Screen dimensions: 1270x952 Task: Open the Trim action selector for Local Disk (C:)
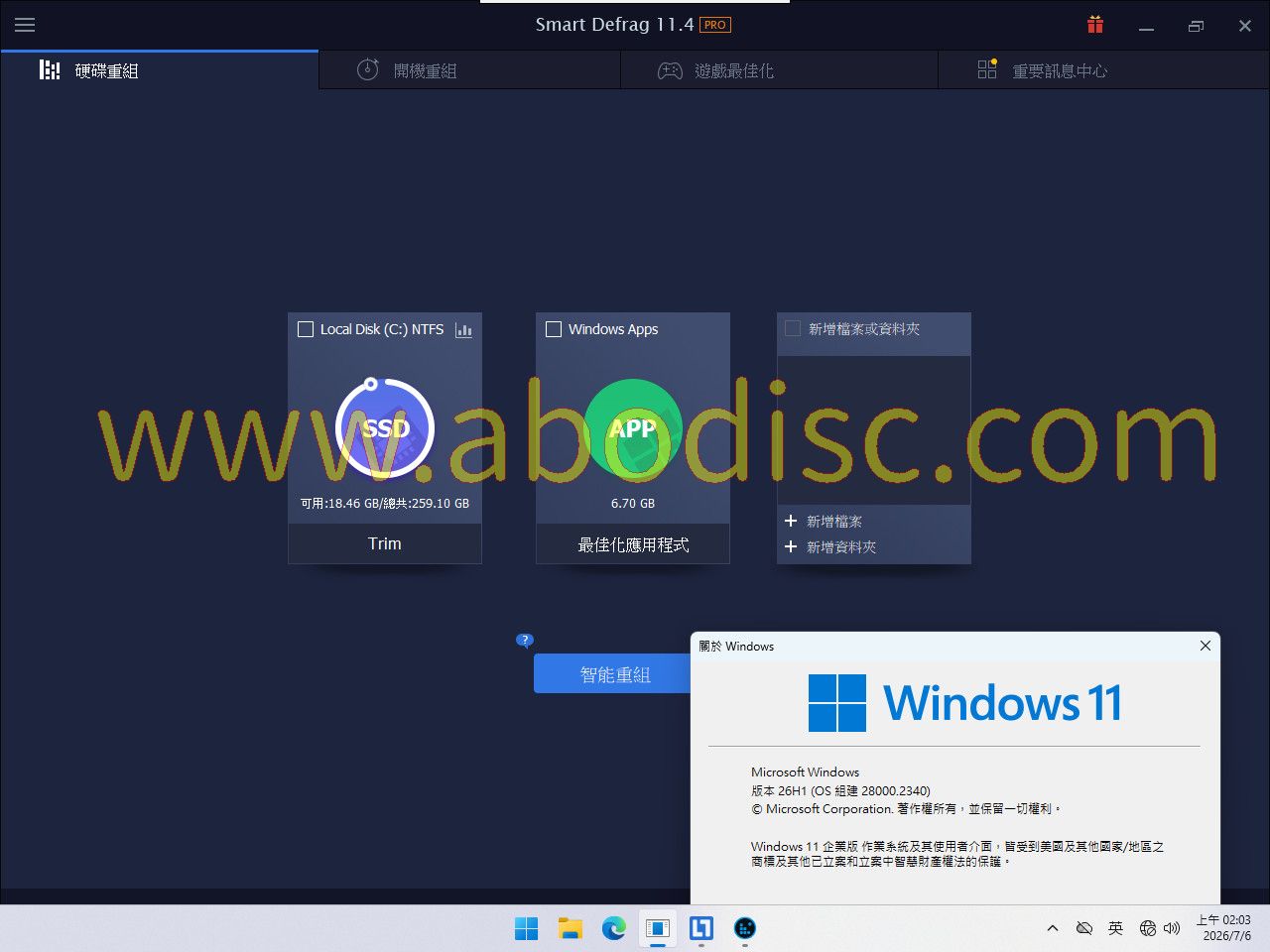(x=385, y=543)
